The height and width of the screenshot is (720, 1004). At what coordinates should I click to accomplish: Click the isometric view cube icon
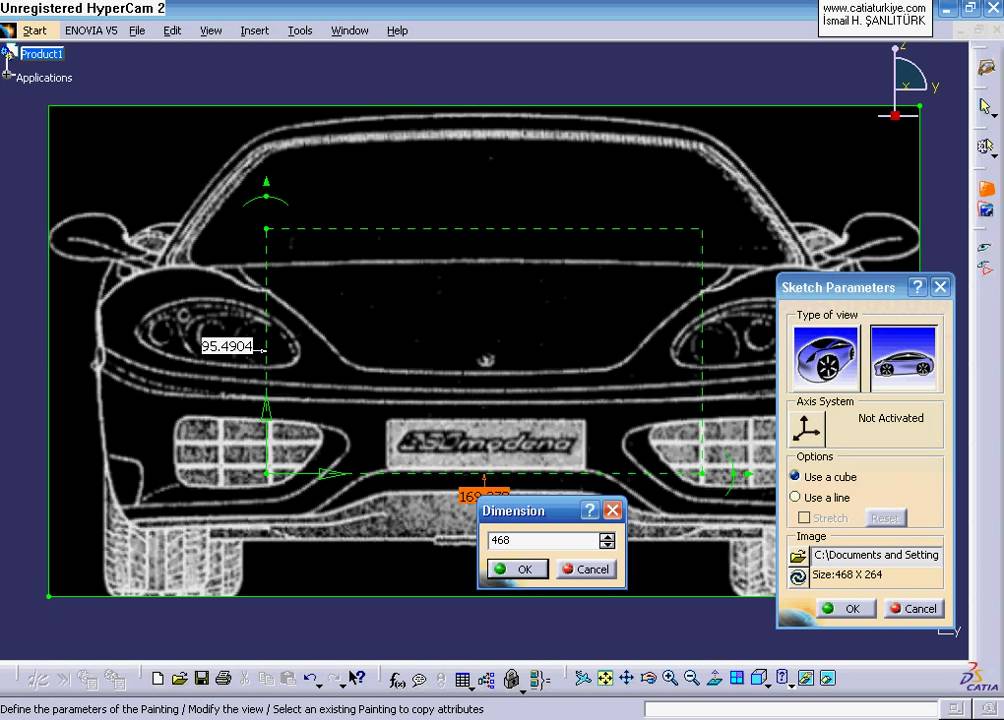pos(758,678)
